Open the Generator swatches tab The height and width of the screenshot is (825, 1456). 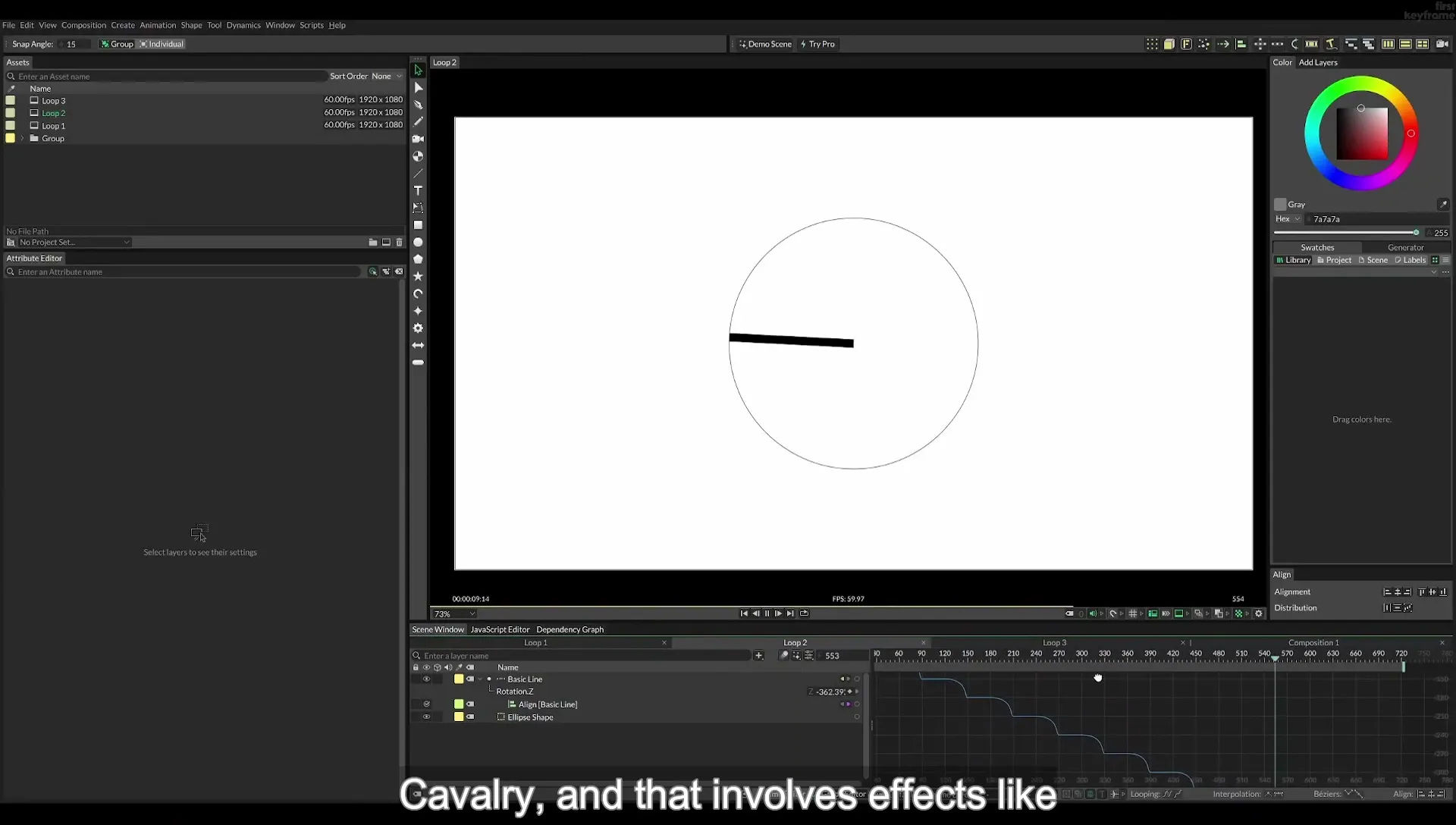pos(1405,248)
